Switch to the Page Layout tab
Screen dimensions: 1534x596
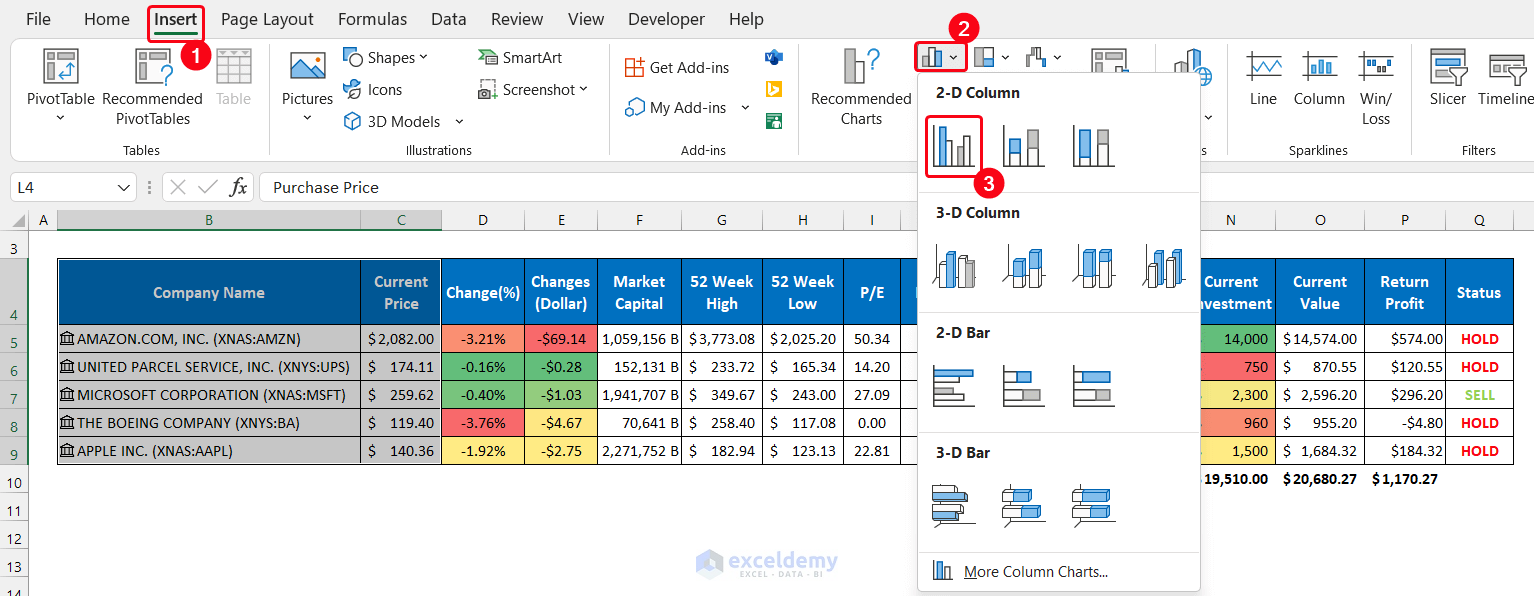point(267,19)
